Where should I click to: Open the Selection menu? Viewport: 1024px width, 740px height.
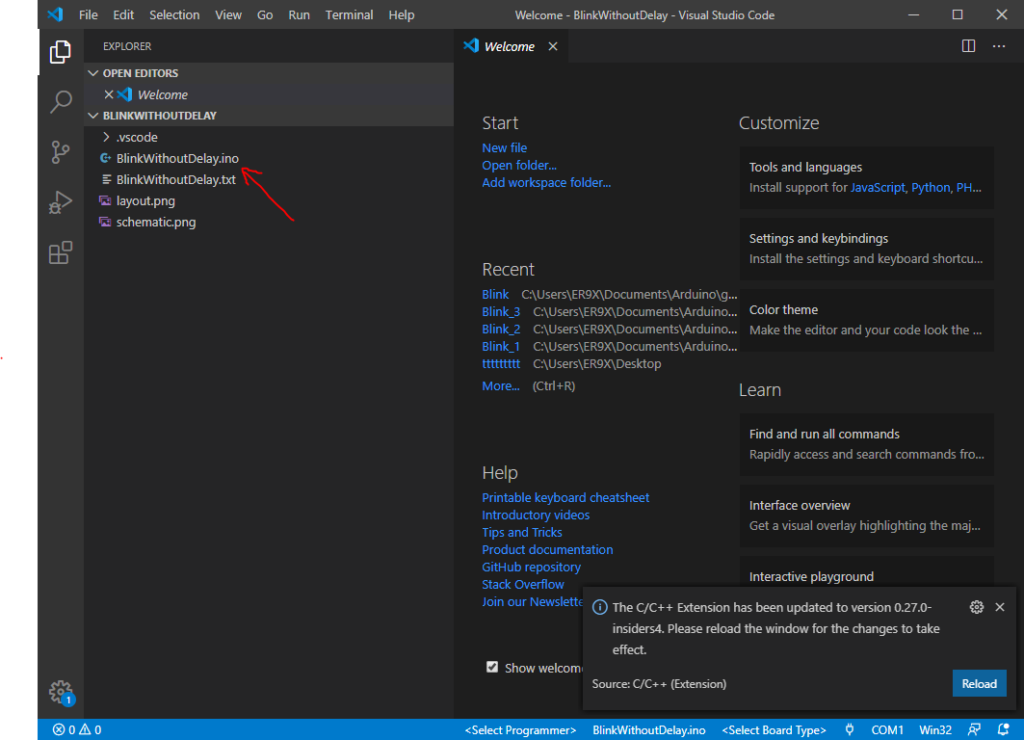tap(174, 14)
